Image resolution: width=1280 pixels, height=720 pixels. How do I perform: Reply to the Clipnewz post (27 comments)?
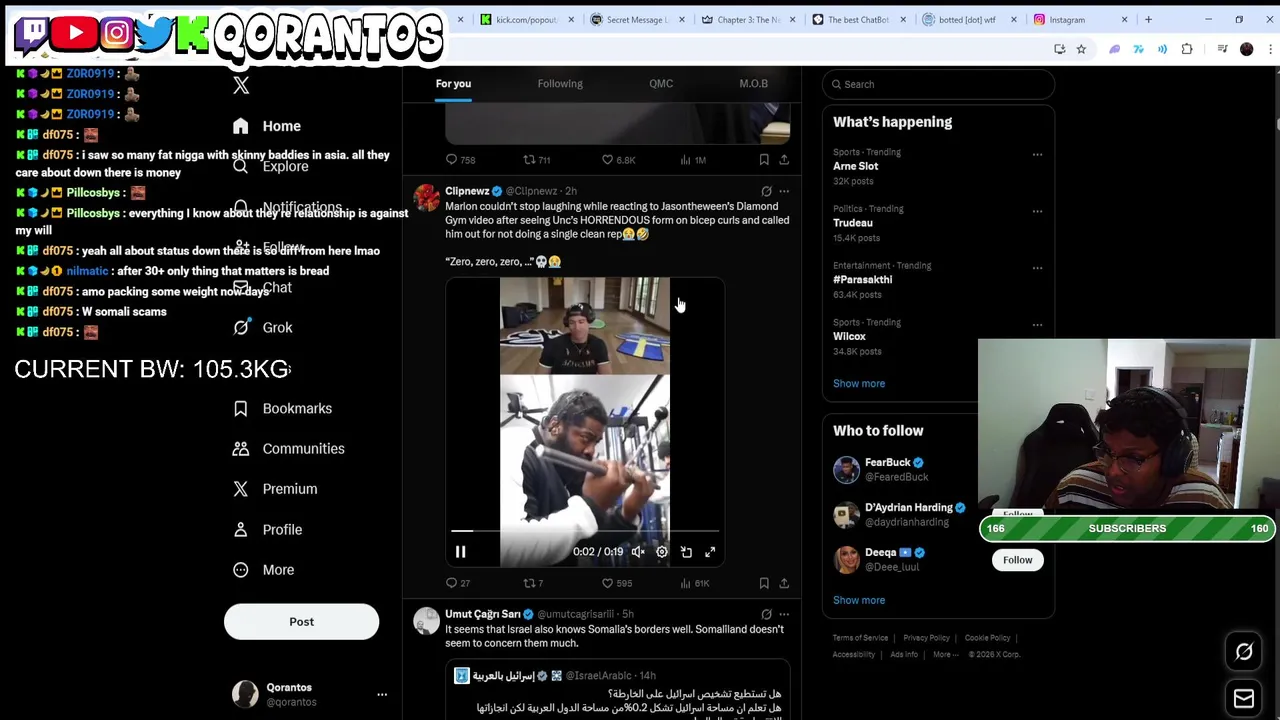pos(458,583)
